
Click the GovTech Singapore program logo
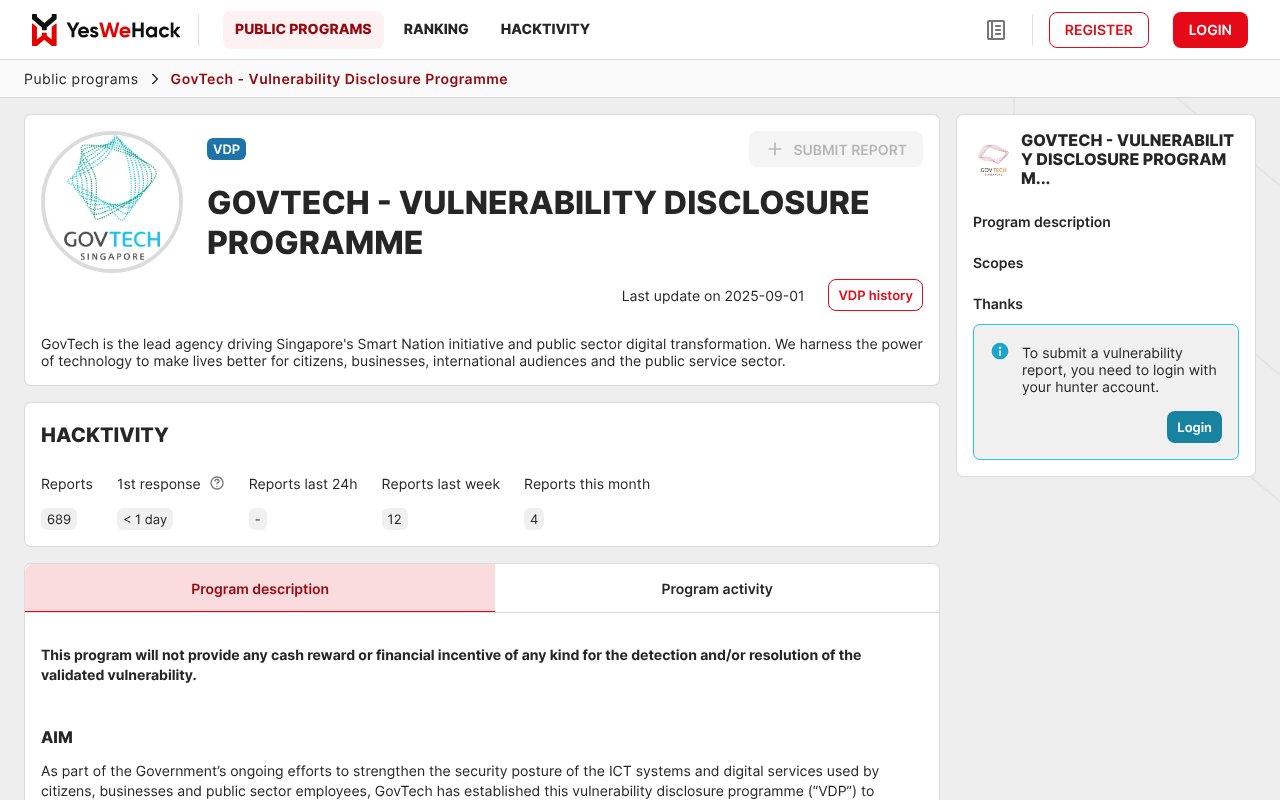112,202
